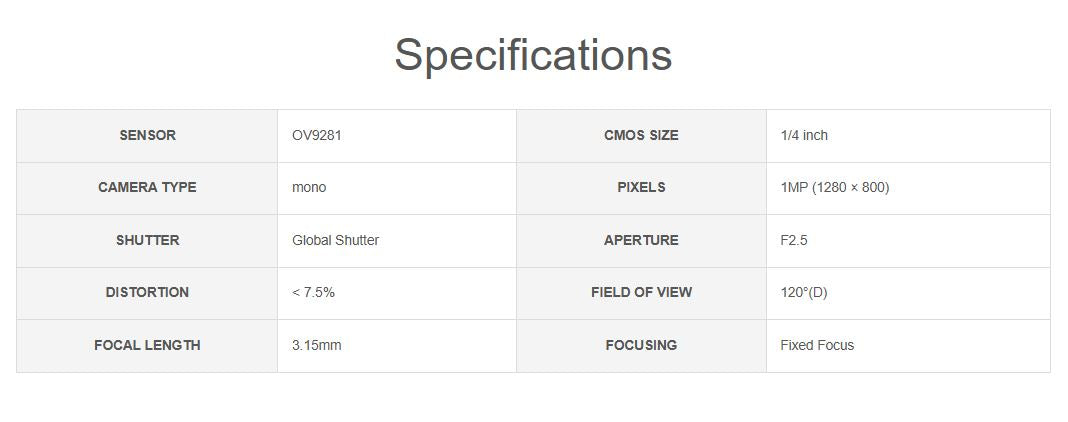
Task: Click the Fixed Focus value
Action: pyautogui.click(x=817, y=345)
